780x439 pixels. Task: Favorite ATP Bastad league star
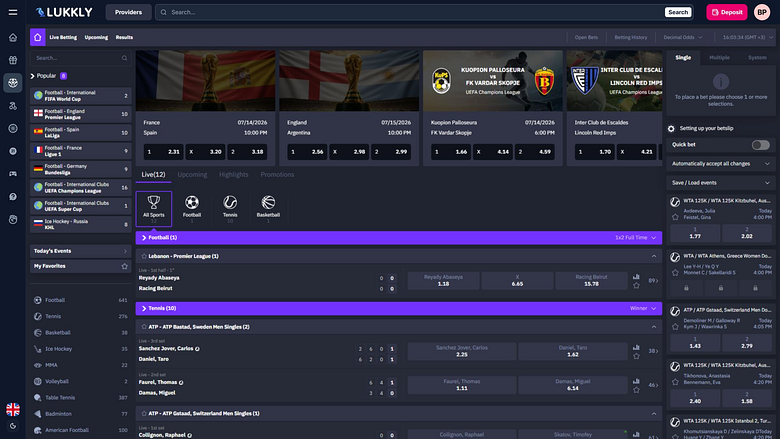click(144, 327)
